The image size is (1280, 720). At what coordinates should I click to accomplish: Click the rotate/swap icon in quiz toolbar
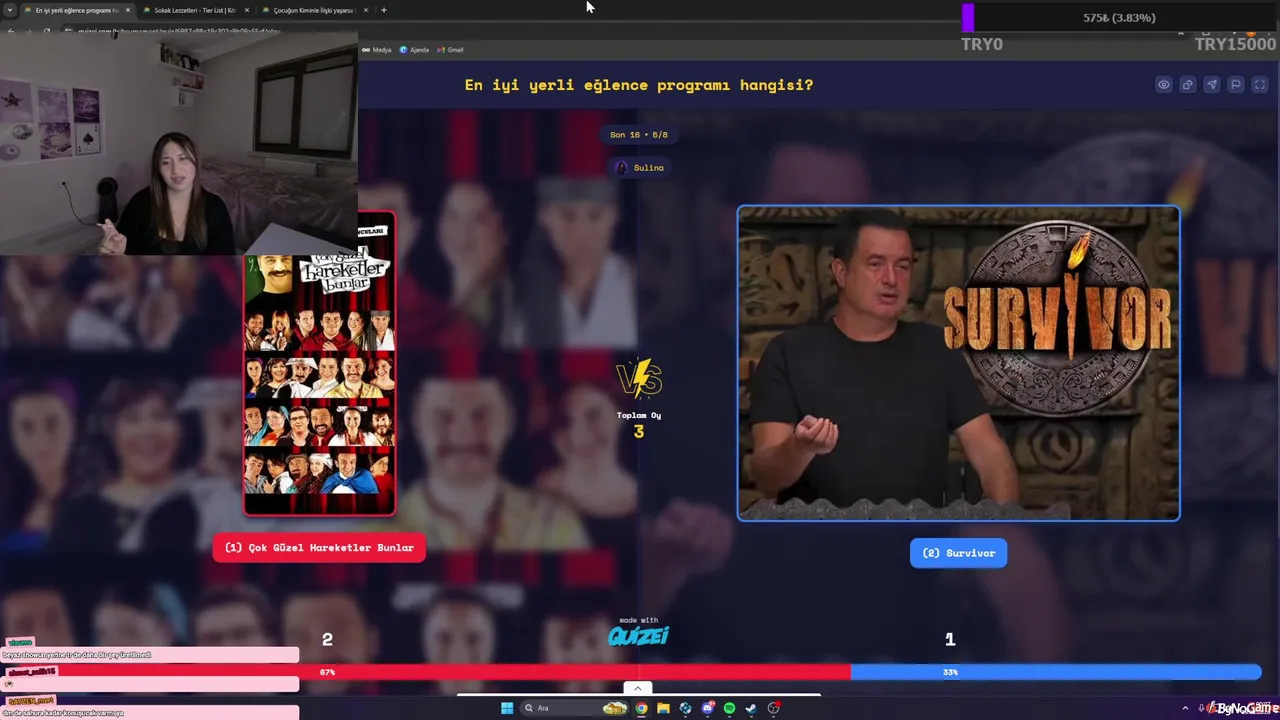pyautogui.click(x=1188, y=85)
